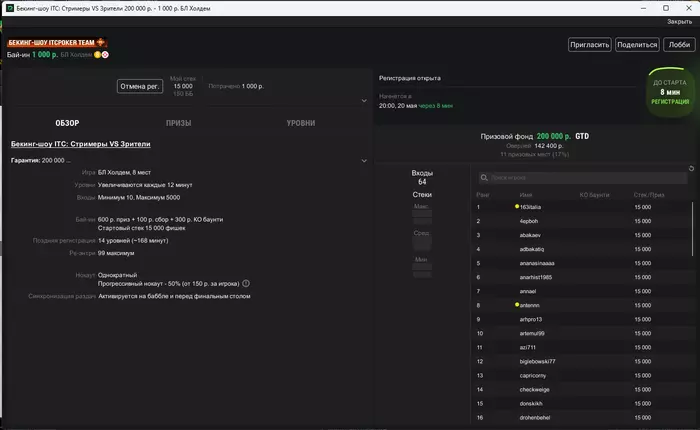The width and height of the screenshot is (700, 430).
Task: Select player row donskikh
Action: point(581,404)
